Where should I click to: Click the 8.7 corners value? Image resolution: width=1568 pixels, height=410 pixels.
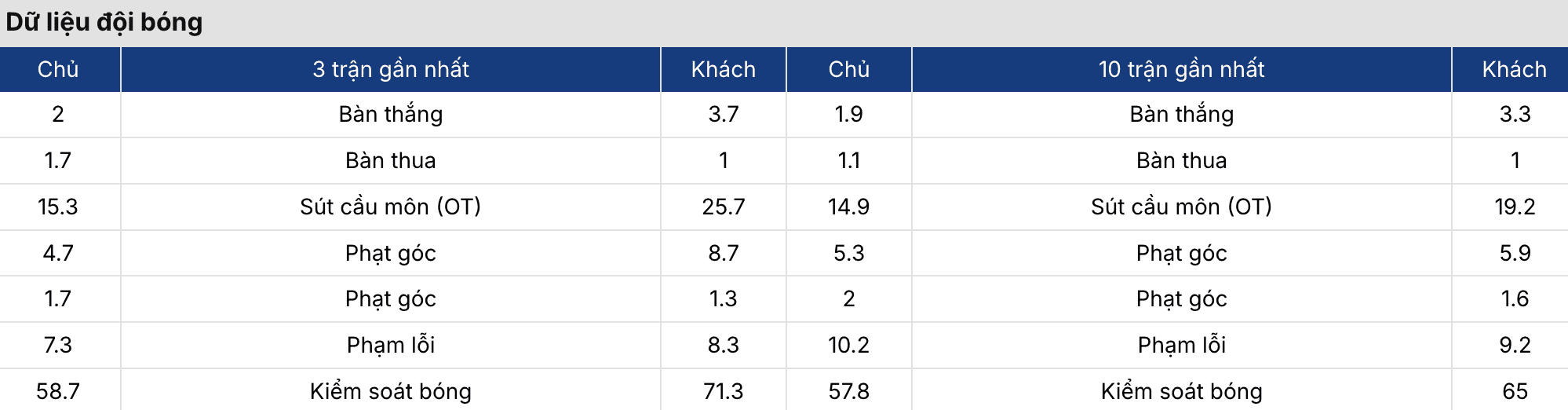723,253
